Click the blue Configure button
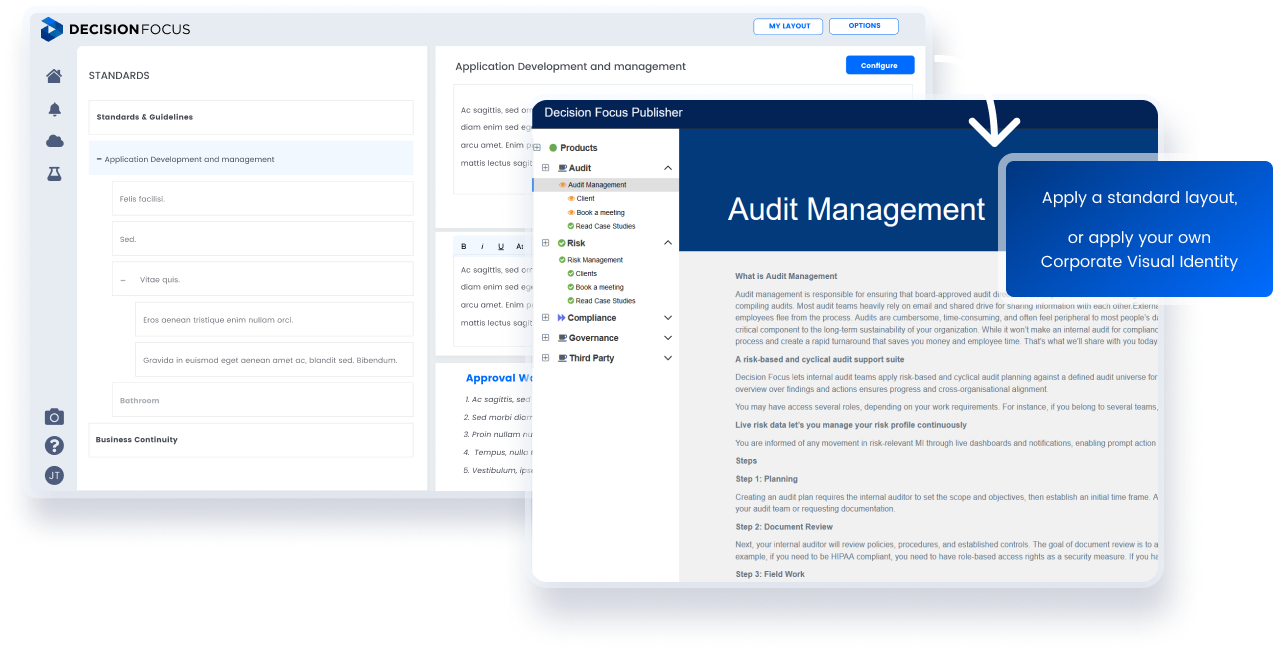This screenshot has width=1281, height=652. pyautogui.click(x=880, y=65)
